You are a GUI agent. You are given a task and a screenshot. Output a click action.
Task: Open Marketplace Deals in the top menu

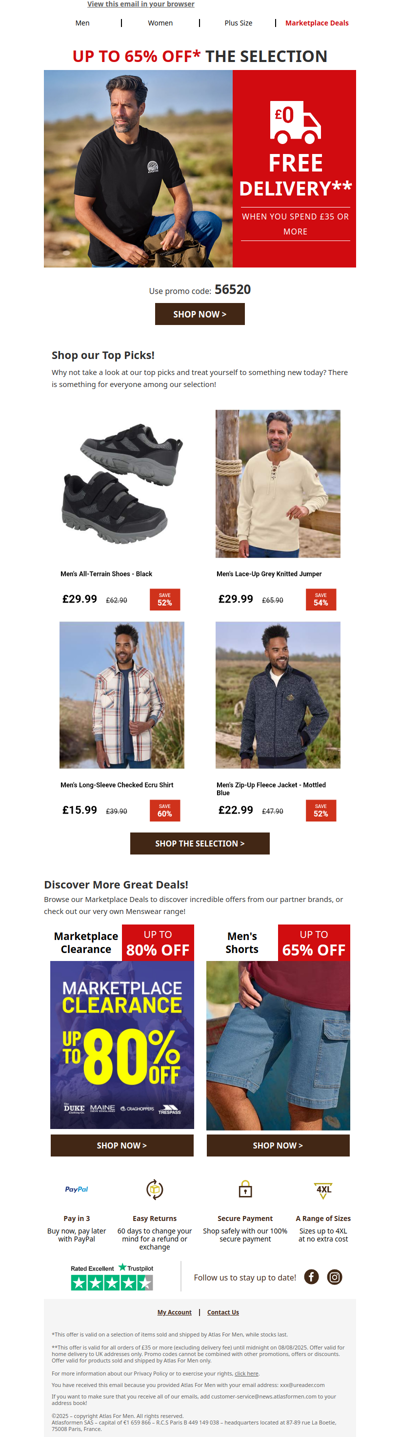[317, 22]
